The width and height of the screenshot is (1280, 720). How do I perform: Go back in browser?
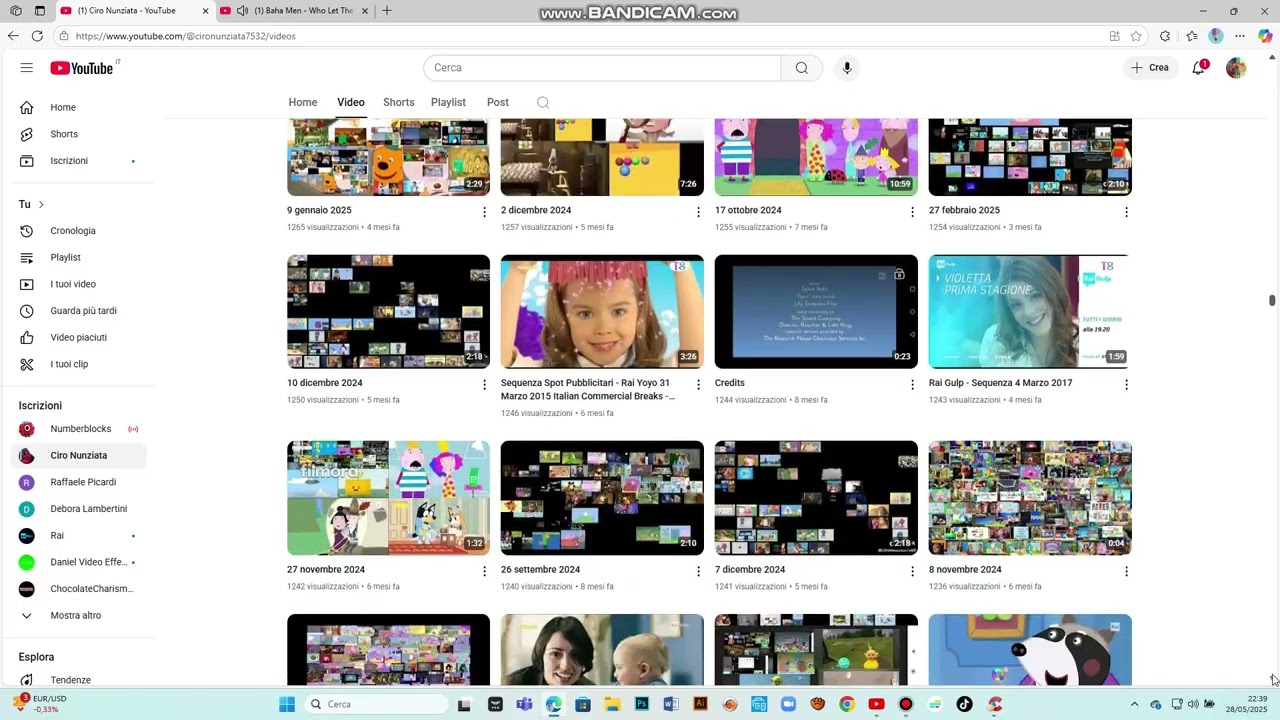[13, 36]
